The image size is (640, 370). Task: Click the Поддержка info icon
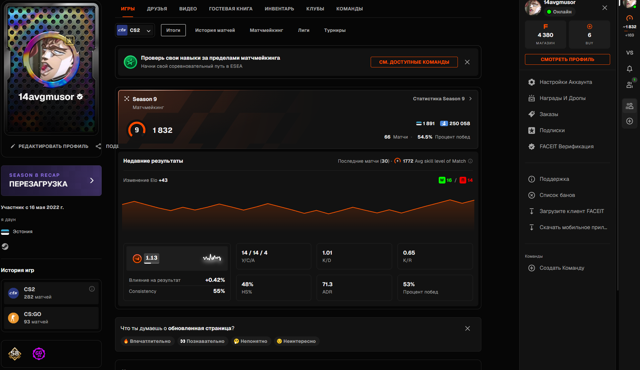coord(531,179)
